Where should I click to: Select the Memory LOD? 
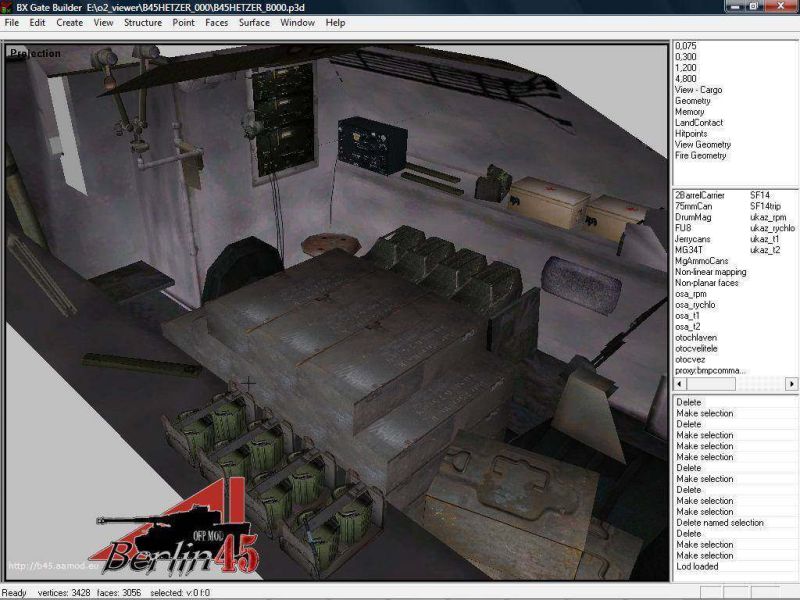[690, 112]
